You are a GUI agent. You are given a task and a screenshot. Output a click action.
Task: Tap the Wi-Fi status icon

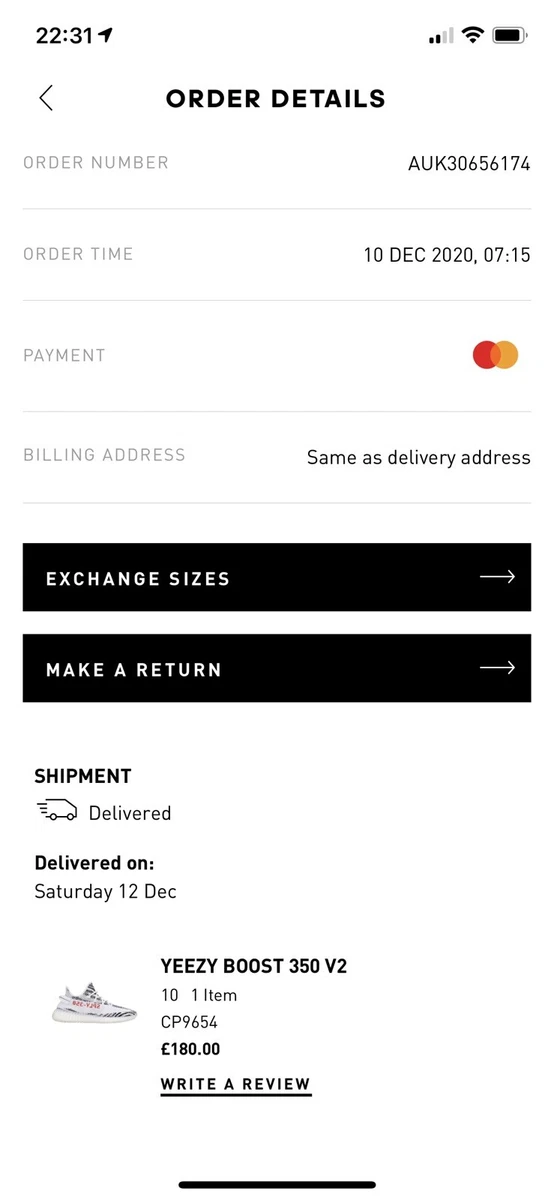[471, 36]
